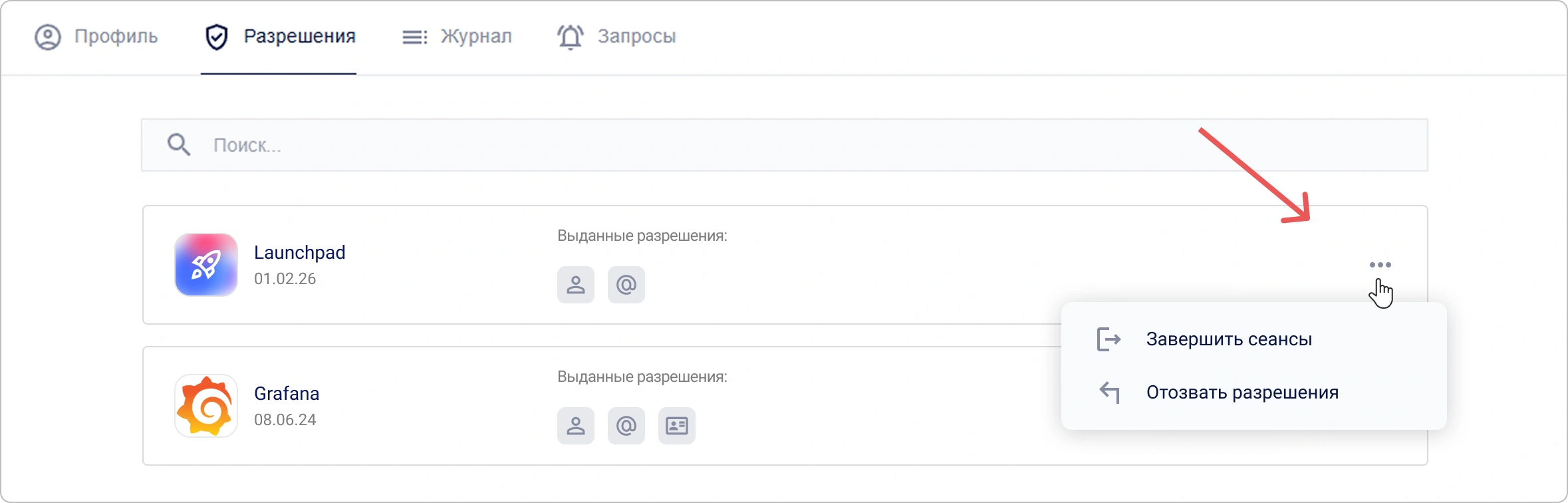Open the contact card permission icon for Grafana
The height and width of the screenshot is (503, 1568).
[677, 425]
